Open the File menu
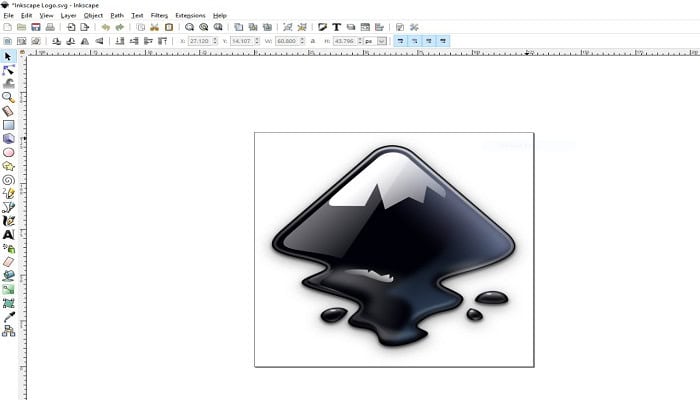The width and height of the screenshot is (700, 400). (x=8, y=15)
